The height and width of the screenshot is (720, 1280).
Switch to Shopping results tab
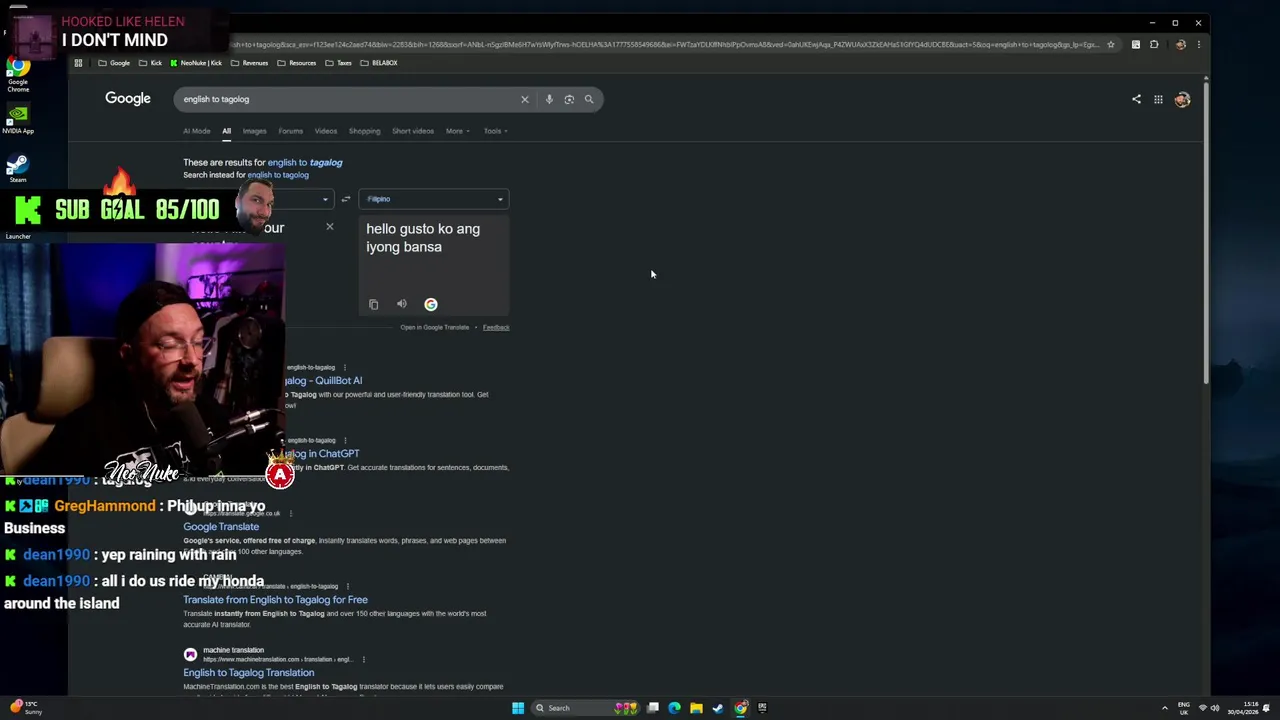(364, 131)
